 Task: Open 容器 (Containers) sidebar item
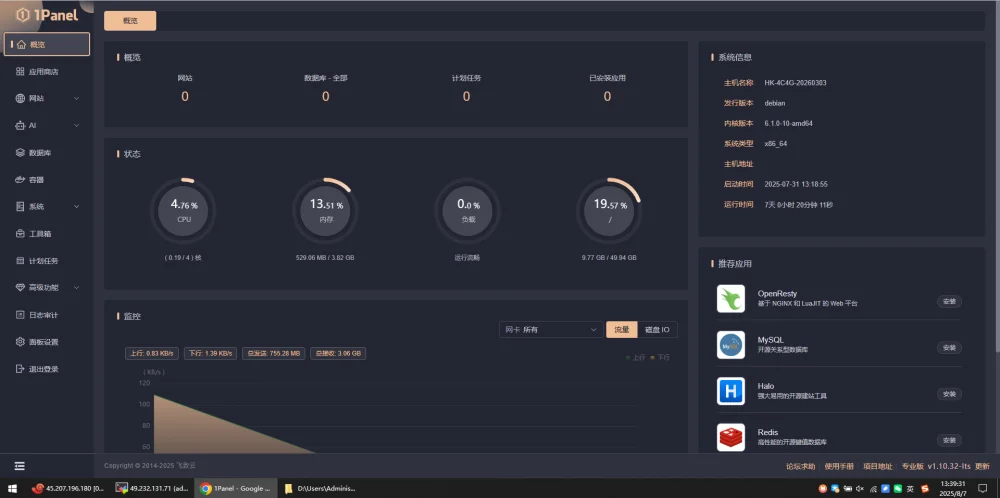coord(36,180)
